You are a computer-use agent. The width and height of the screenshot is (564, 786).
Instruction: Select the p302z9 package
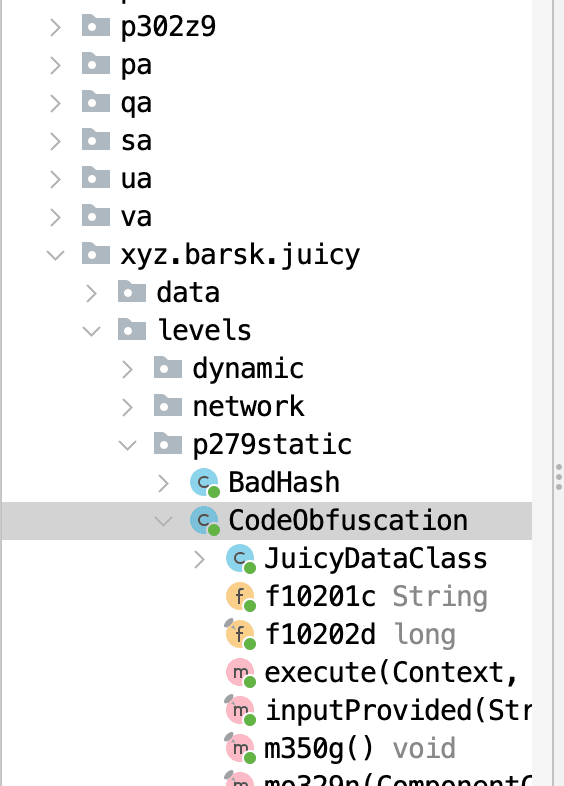(x=168, y=27)
